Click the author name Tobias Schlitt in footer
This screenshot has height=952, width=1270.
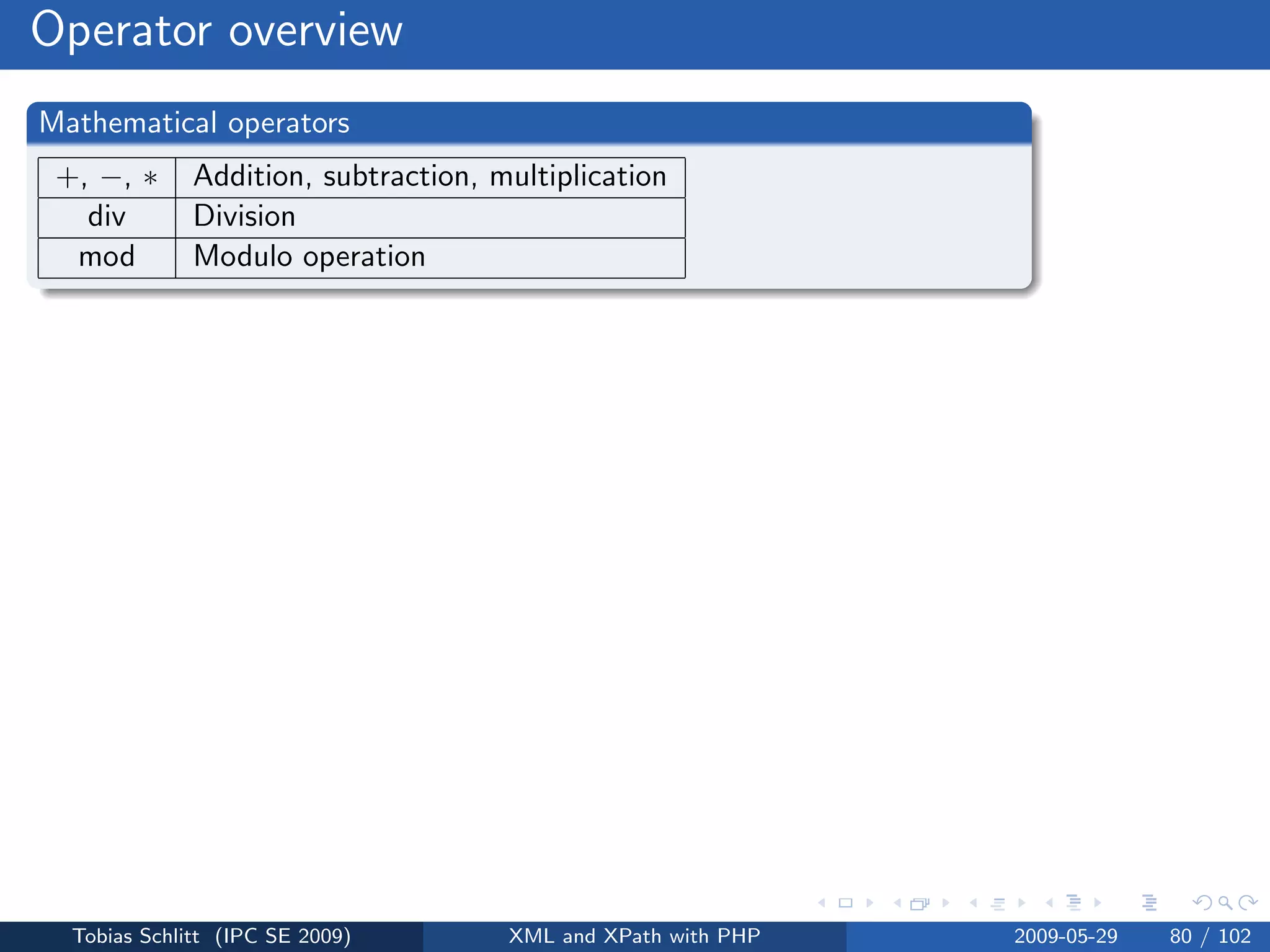(136, 936)
